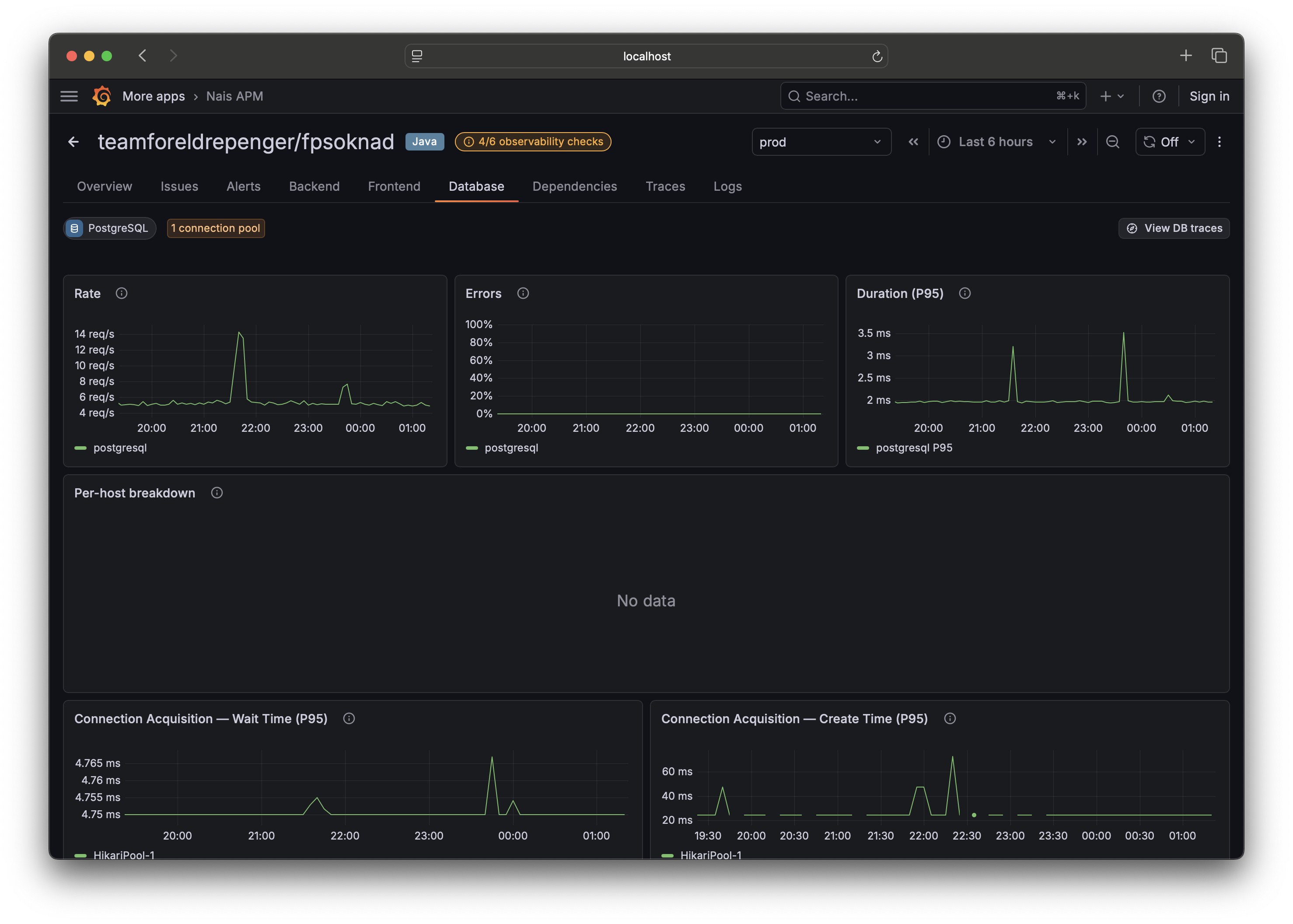This screenshot has width=1293, height=924.
Task: Switch to the Logs tab
Action: 727,186
